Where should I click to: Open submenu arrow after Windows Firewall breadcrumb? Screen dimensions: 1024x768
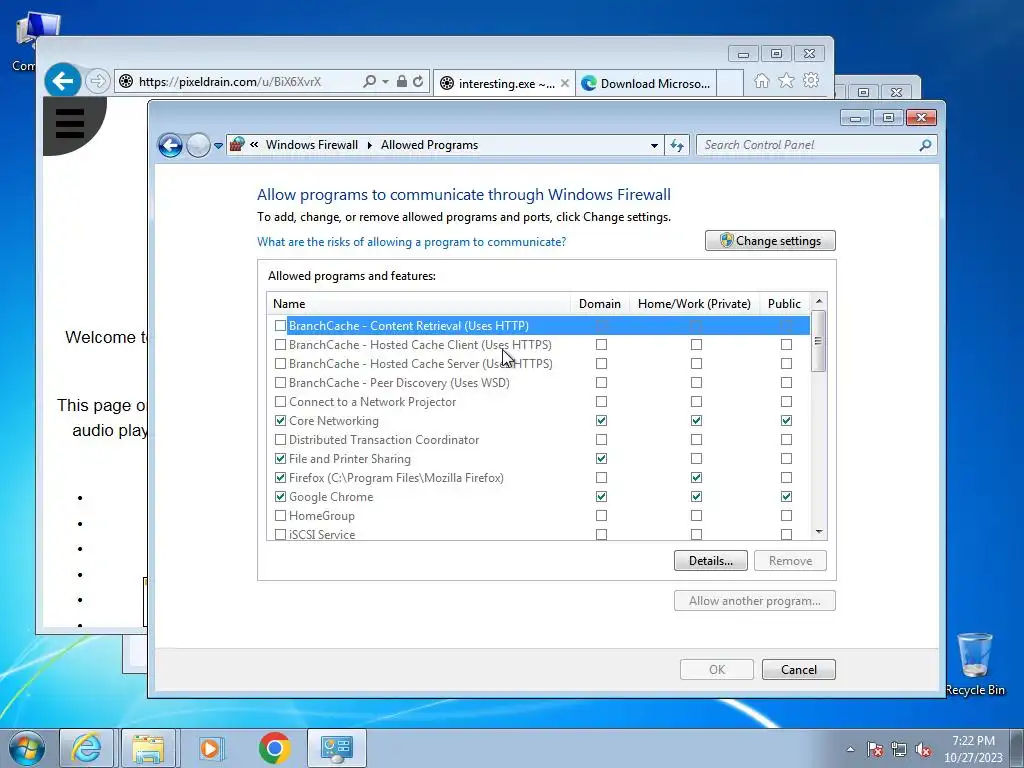pos(369,145)
